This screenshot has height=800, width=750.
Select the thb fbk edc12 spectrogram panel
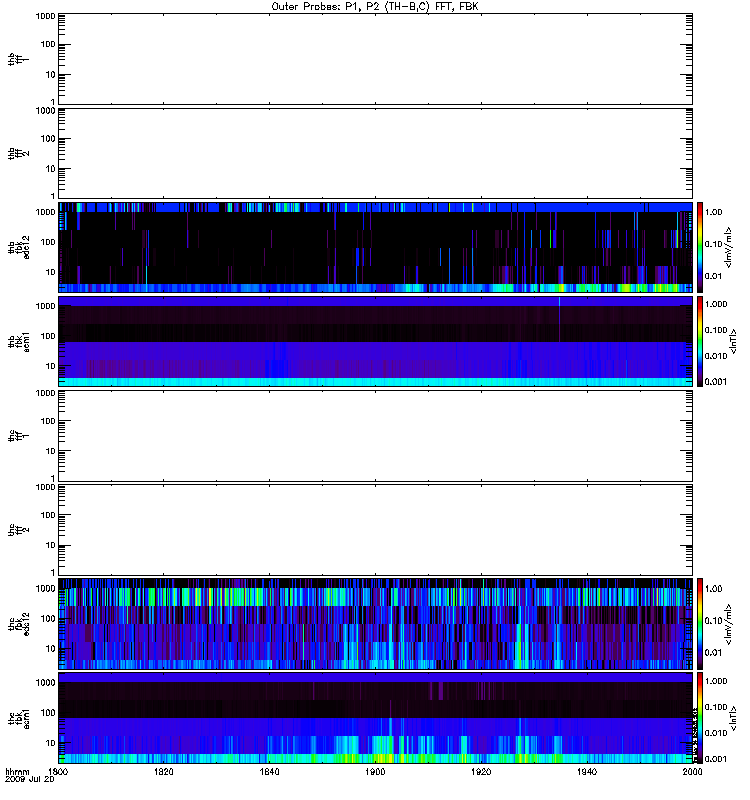click(x=376, y=247)
